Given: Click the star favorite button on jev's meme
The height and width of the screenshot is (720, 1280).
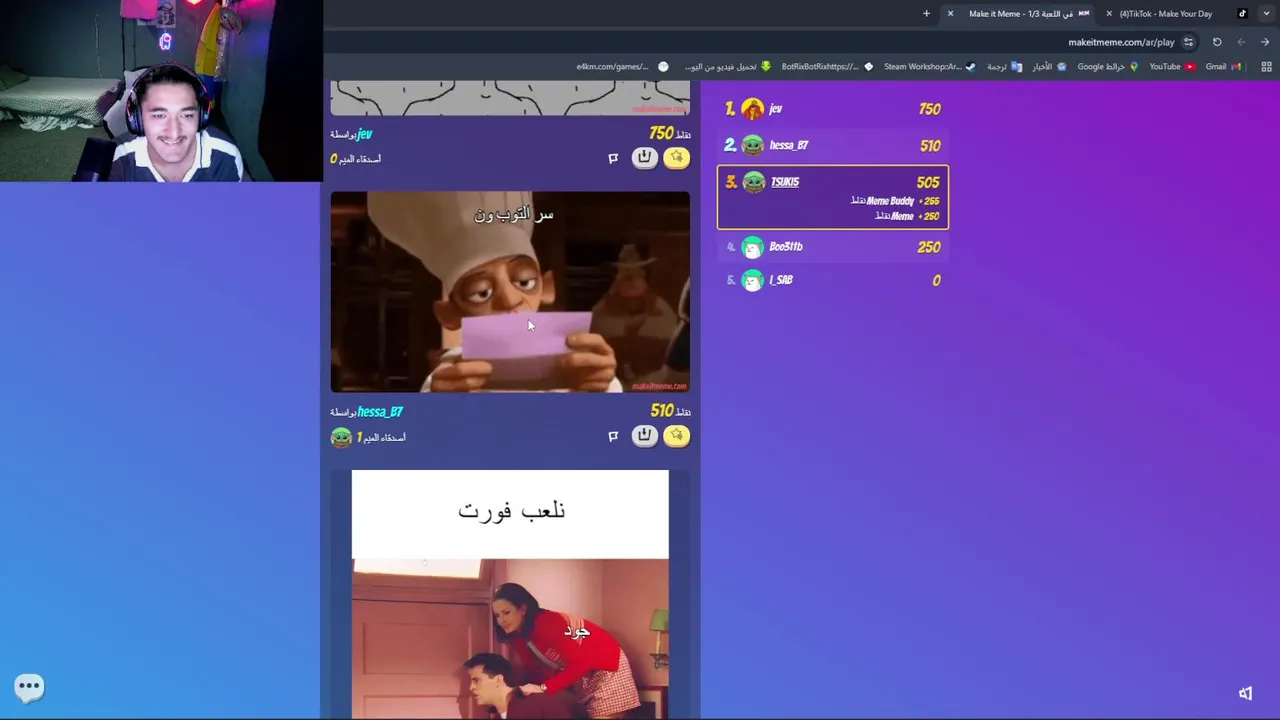Looking at the screenshot, I should (x=677, y=158).
